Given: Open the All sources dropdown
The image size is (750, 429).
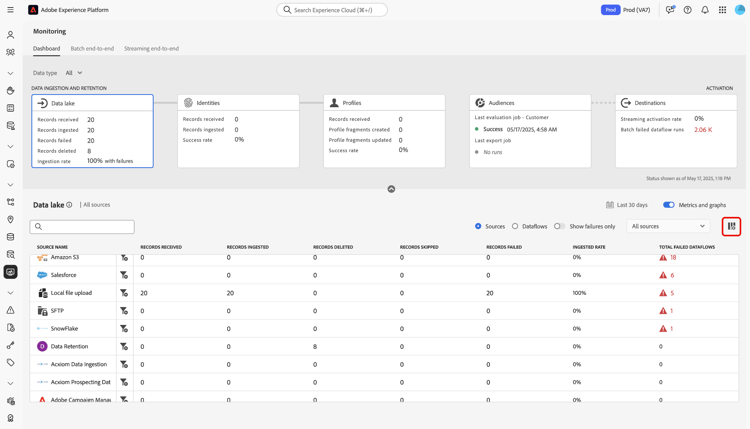Looking at the screenshot, I should 668,227.
